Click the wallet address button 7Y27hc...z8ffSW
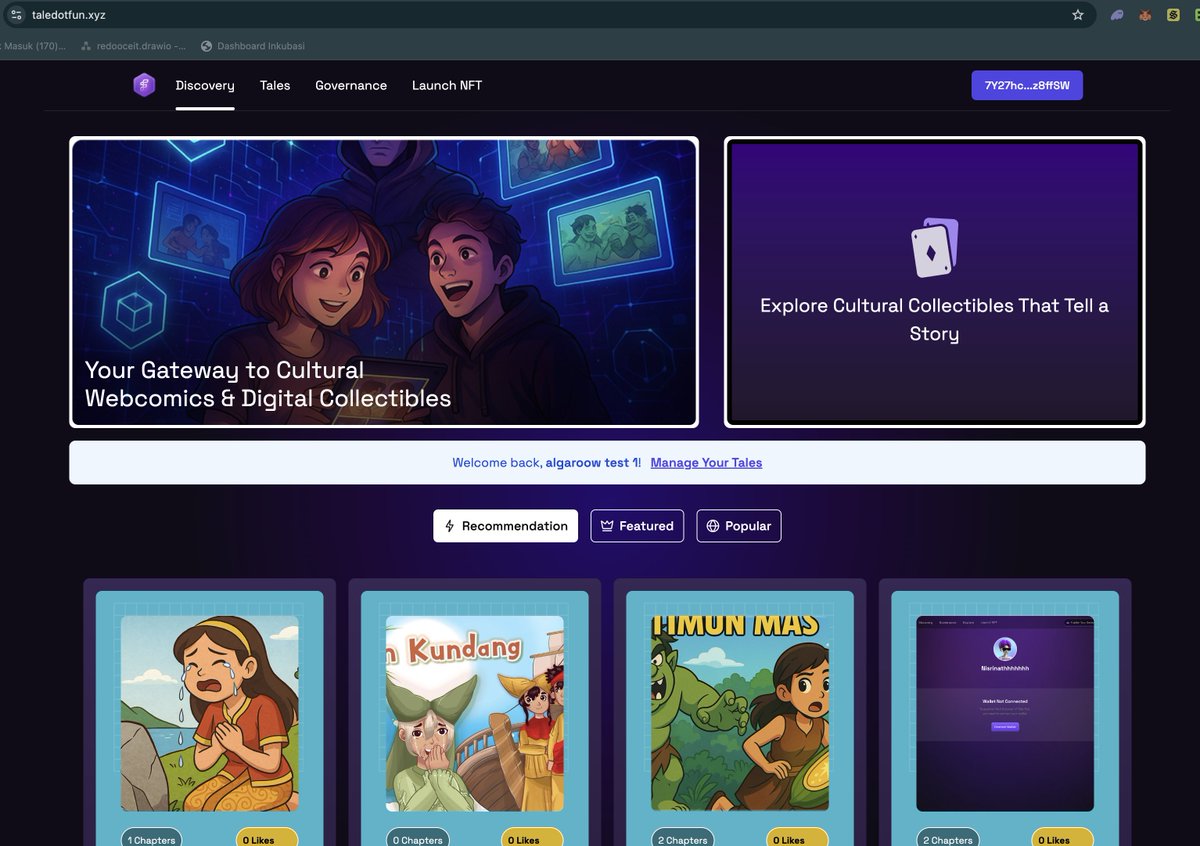 coord(1027,85)
